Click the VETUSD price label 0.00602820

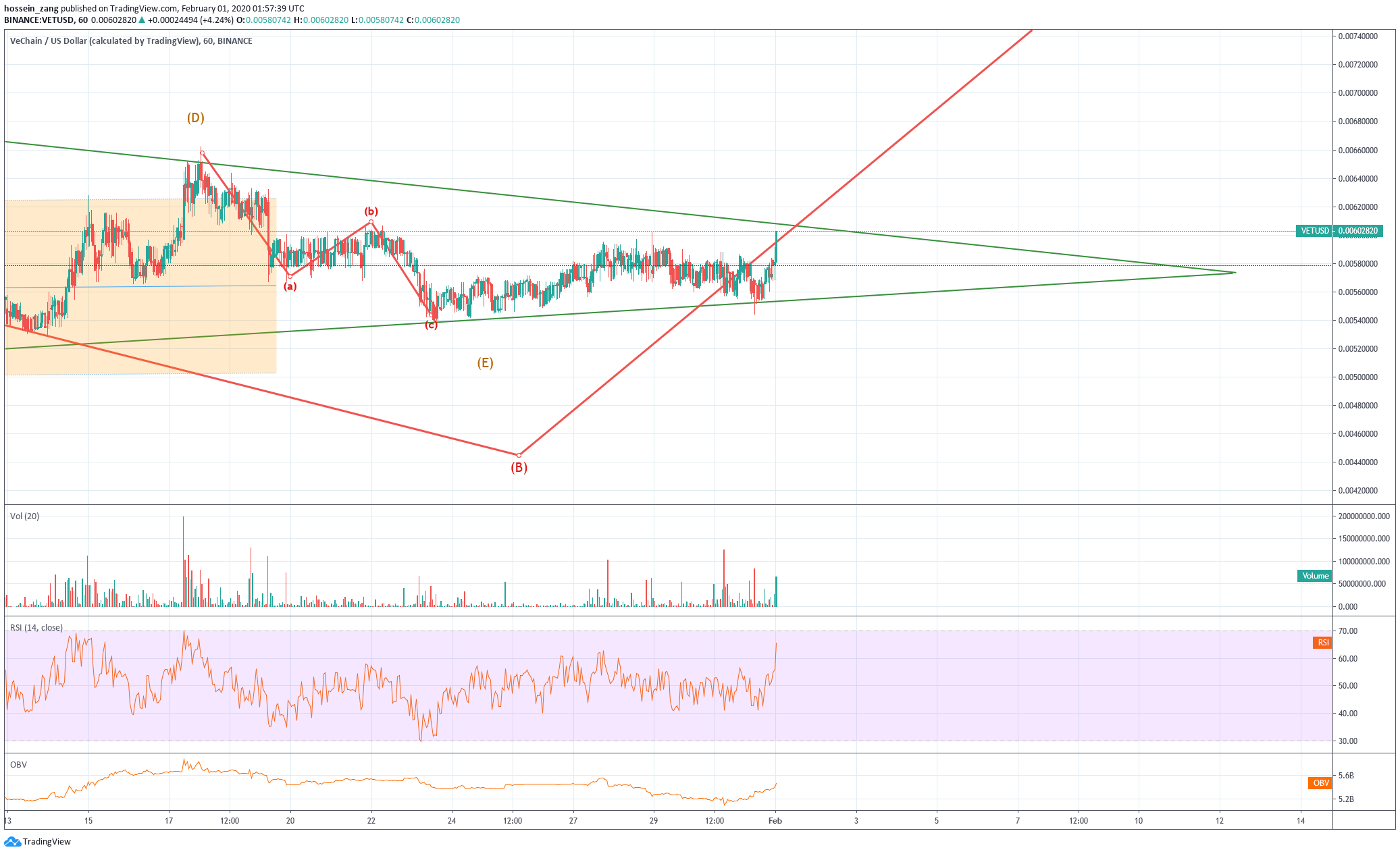tap(1339, 231)
